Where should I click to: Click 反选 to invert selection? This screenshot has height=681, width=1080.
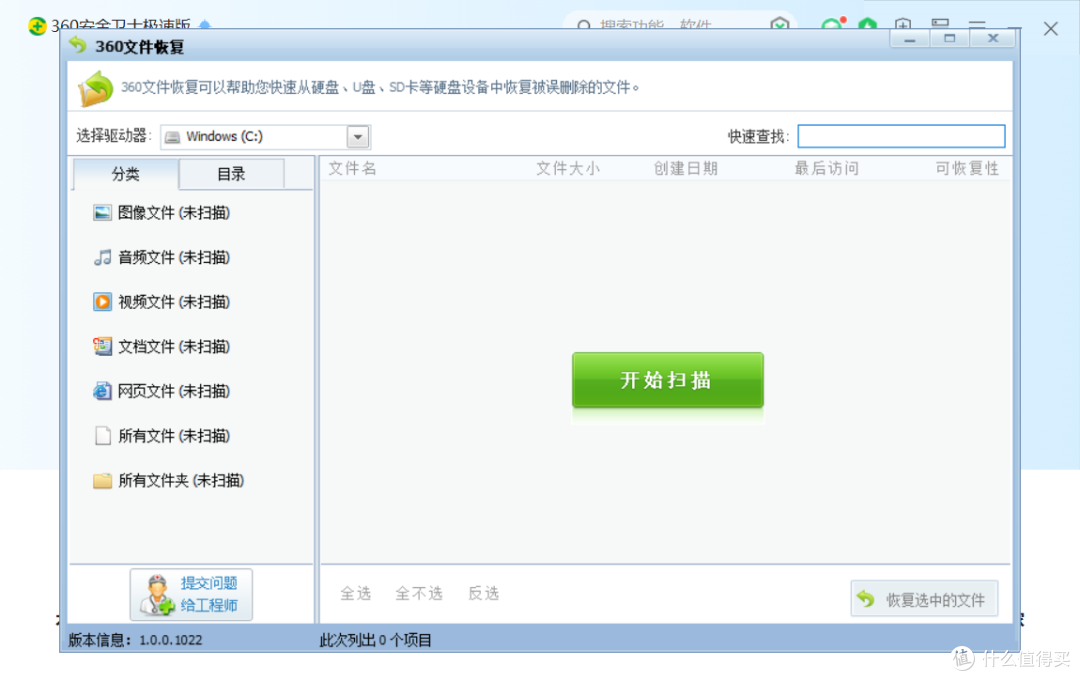[484, 594]
